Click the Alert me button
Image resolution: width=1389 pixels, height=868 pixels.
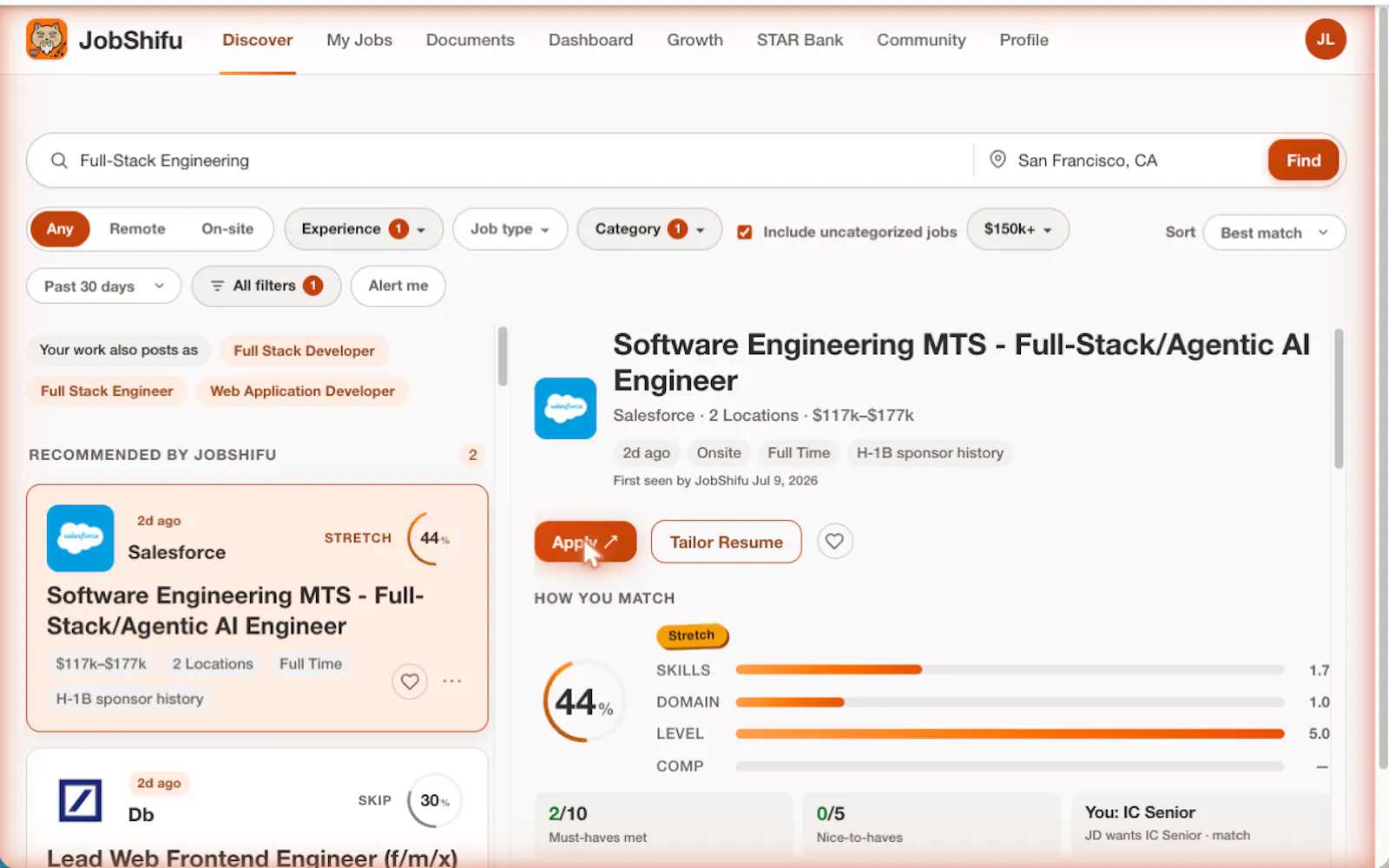point(398,286)
